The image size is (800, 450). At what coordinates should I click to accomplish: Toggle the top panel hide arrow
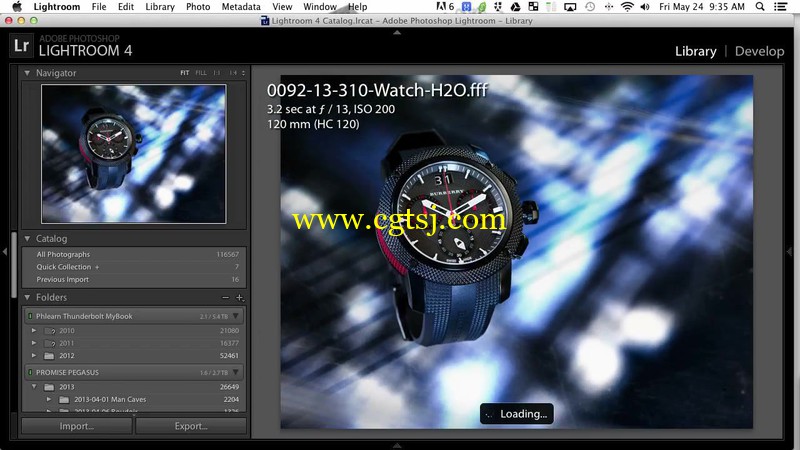click(x=397, y=32)
